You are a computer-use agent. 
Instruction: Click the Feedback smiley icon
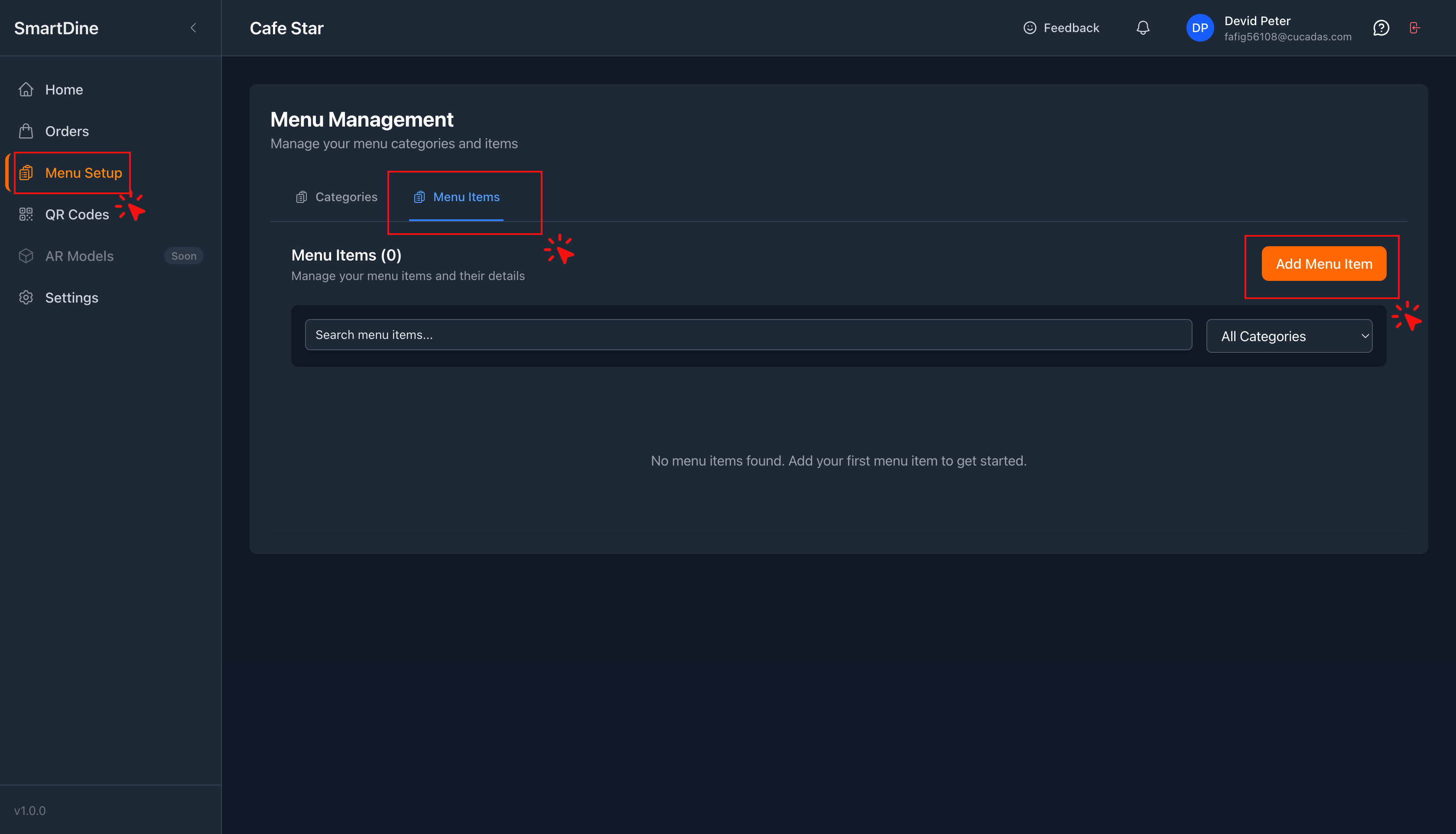point(1030,28)
